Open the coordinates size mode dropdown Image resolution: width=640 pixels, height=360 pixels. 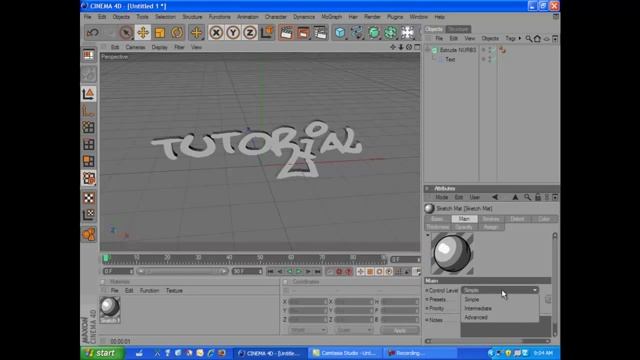pos(353,330)
